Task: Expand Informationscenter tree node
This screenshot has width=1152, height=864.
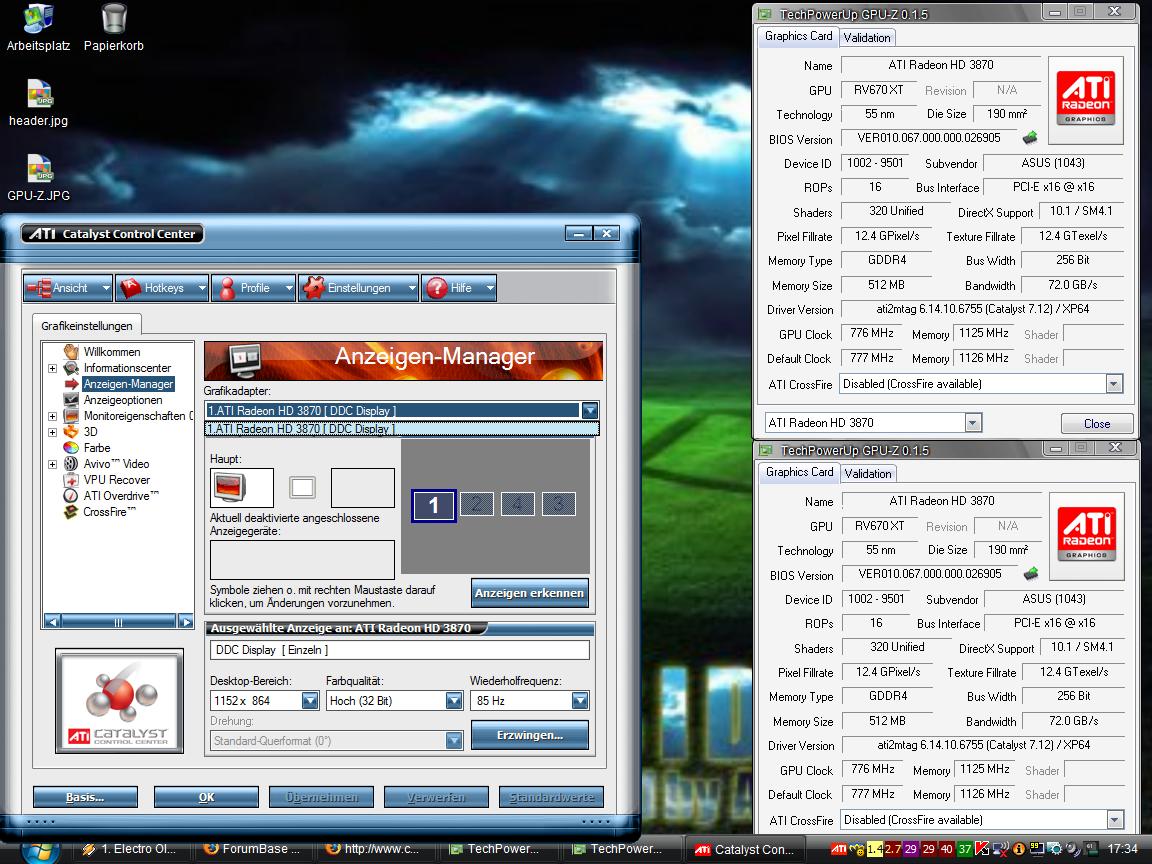Action: tap(52, 368)
